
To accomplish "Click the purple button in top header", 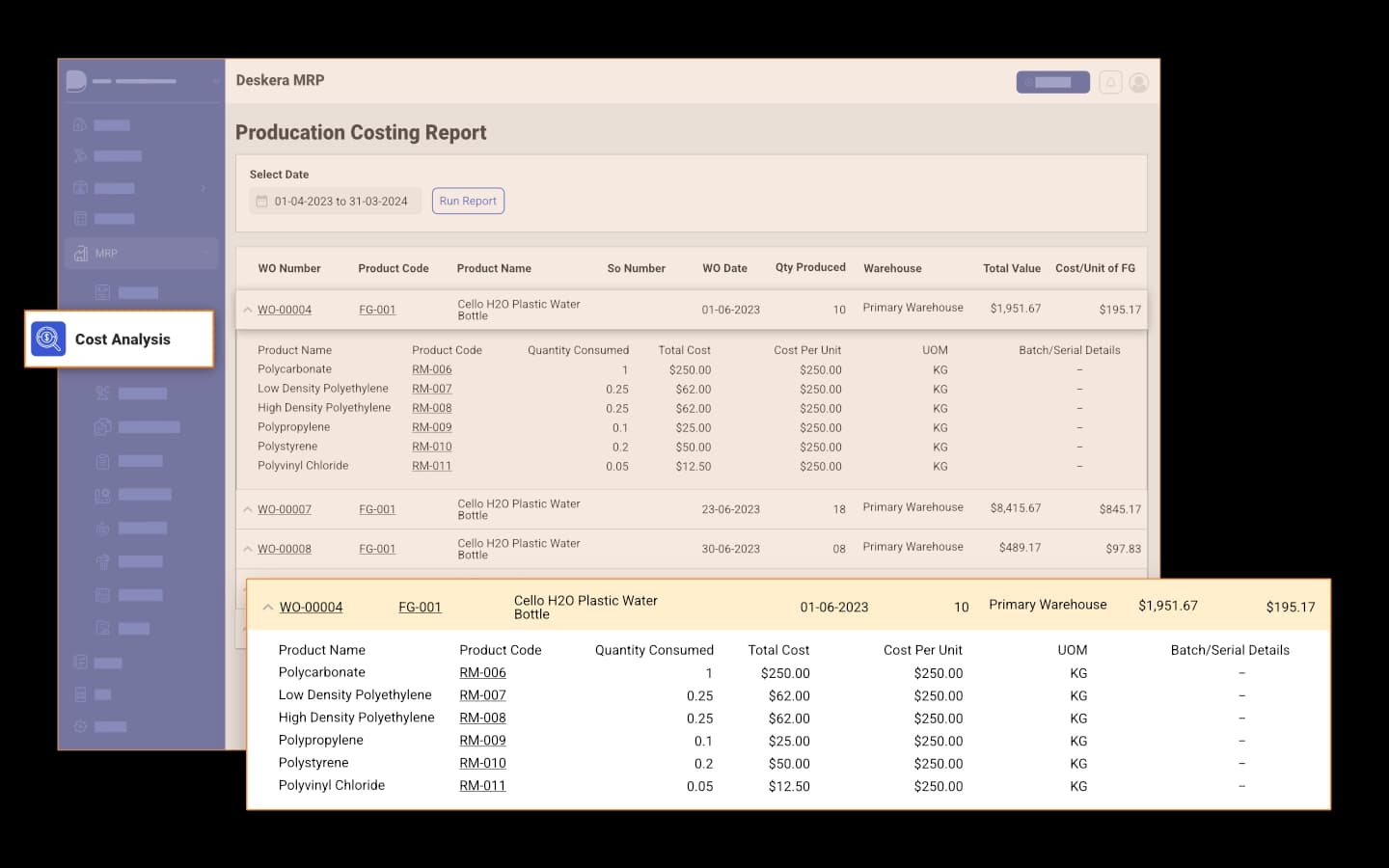I will click(1052, 83).
